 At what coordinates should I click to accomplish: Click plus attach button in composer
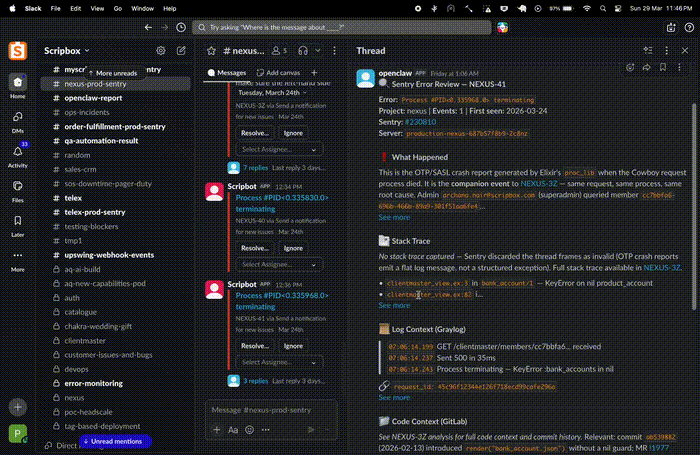pos(217,430)
